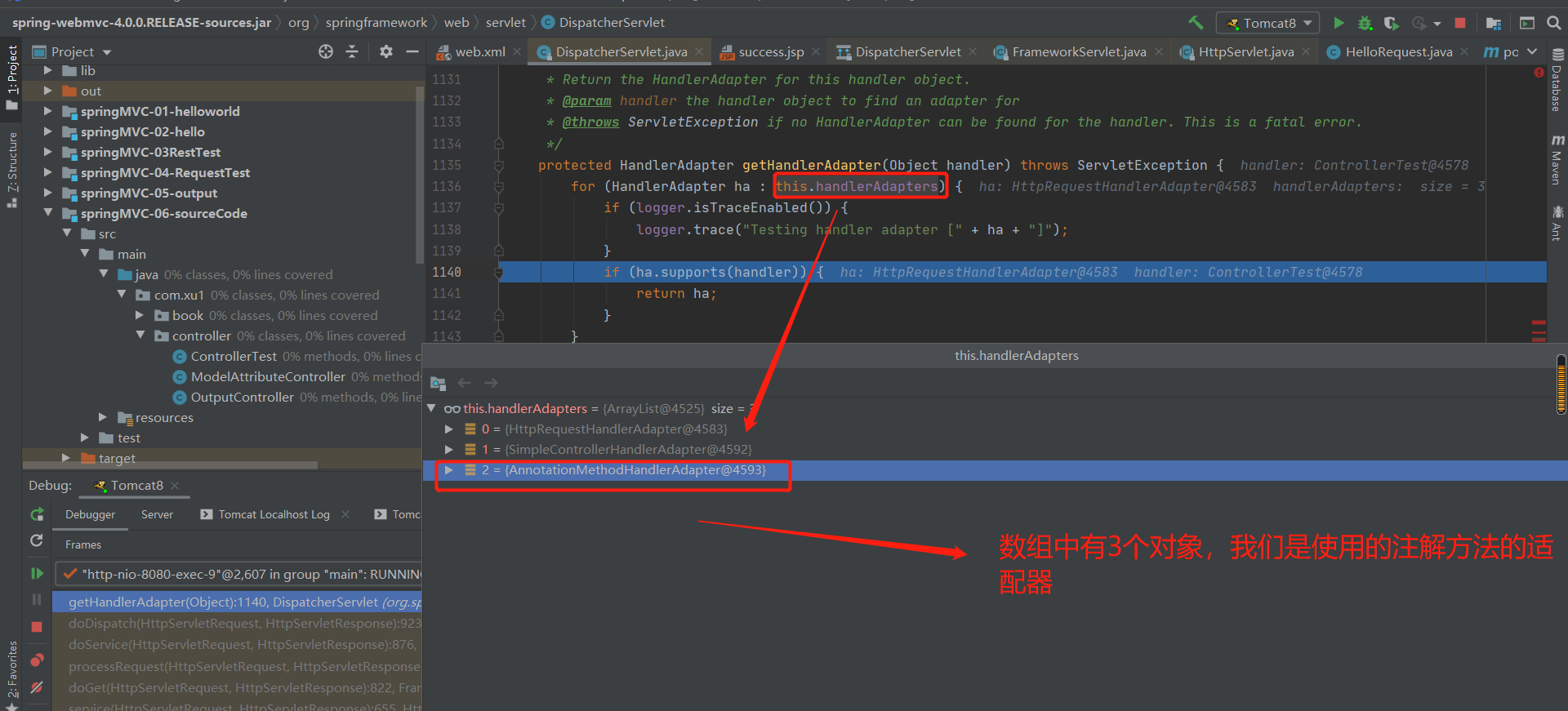
Task: Open Project Structure from top toolbar
Action: [x=1494, y=23]
